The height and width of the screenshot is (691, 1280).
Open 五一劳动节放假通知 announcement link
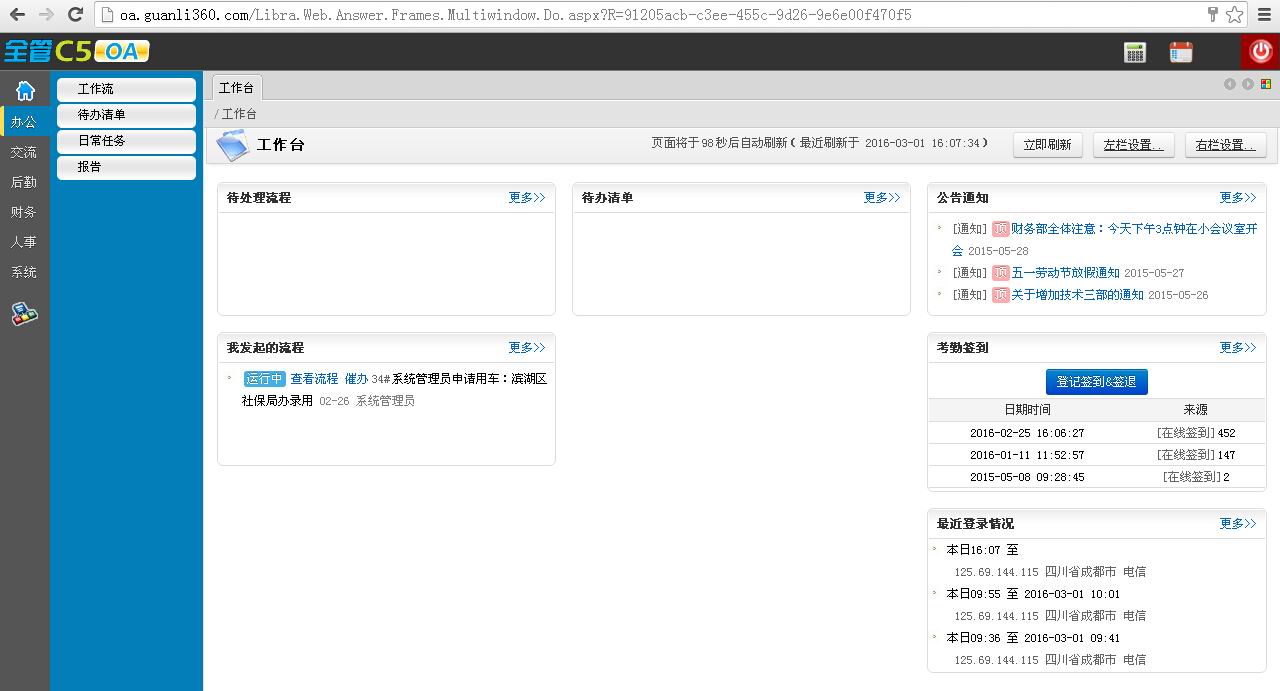click(x=1065, y=273)
